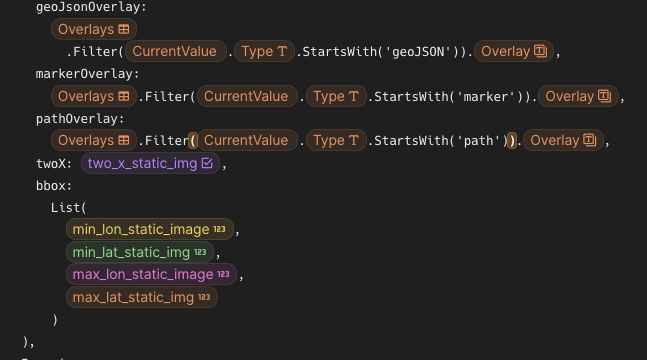Click highlighted opening parenthesis after pathOverlay Filter
Viewport: 647px width, 360px height.
tap(193, 140)
